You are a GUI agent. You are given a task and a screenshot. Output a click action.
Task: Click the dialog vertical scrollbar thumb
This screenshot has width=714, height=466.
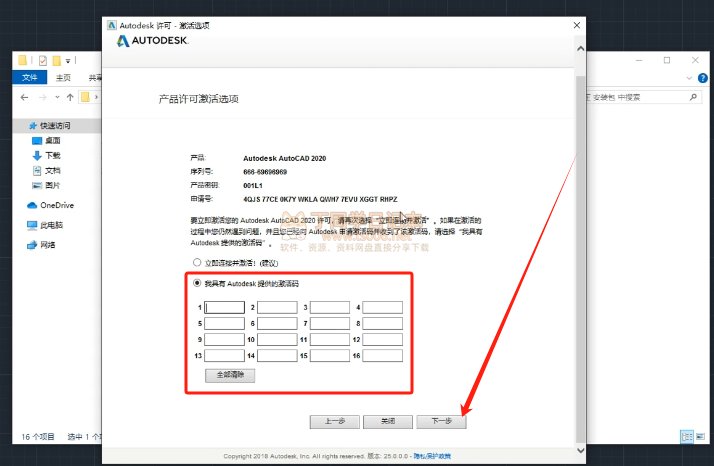(581, 259)
